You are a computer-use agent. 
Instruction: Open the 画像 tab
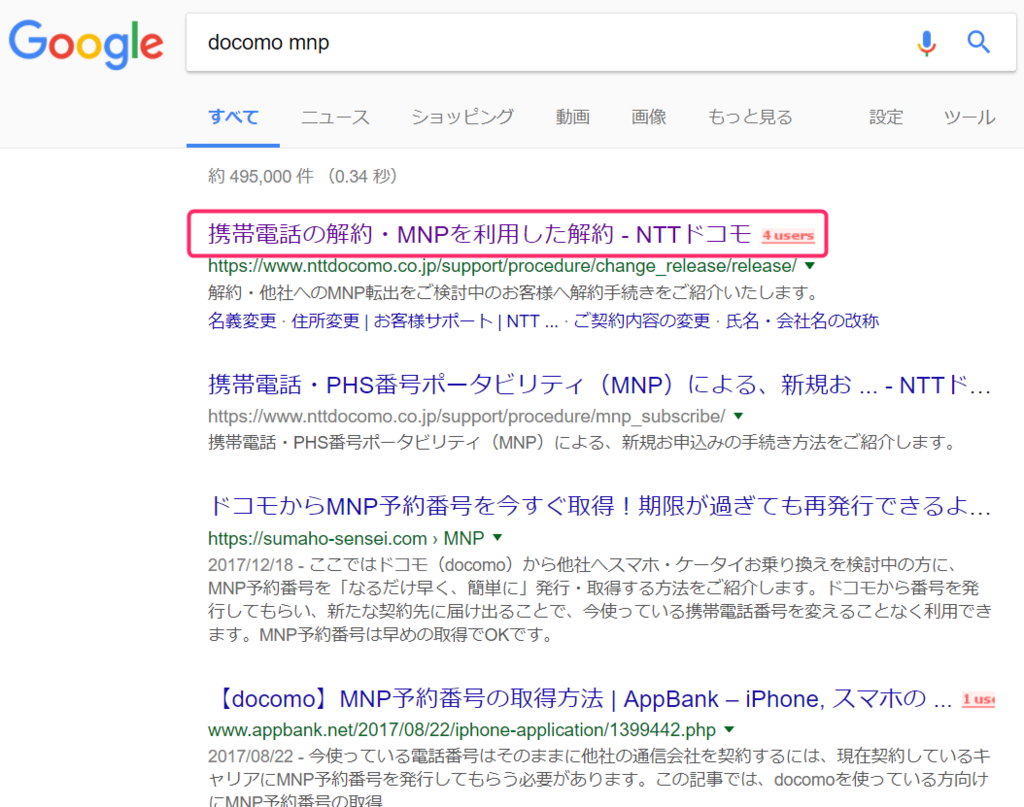[x=648, y=117]
